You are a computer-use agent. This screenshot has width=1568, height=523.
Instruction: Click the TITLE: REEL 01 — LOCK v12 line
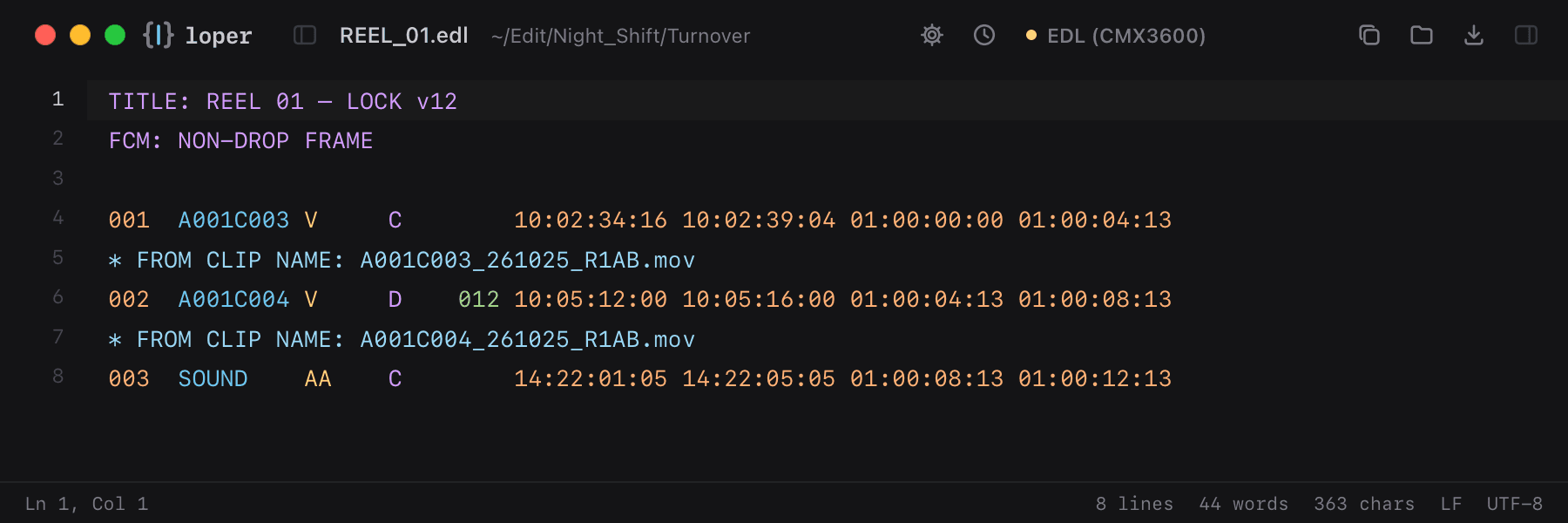[x=283, y=101]
